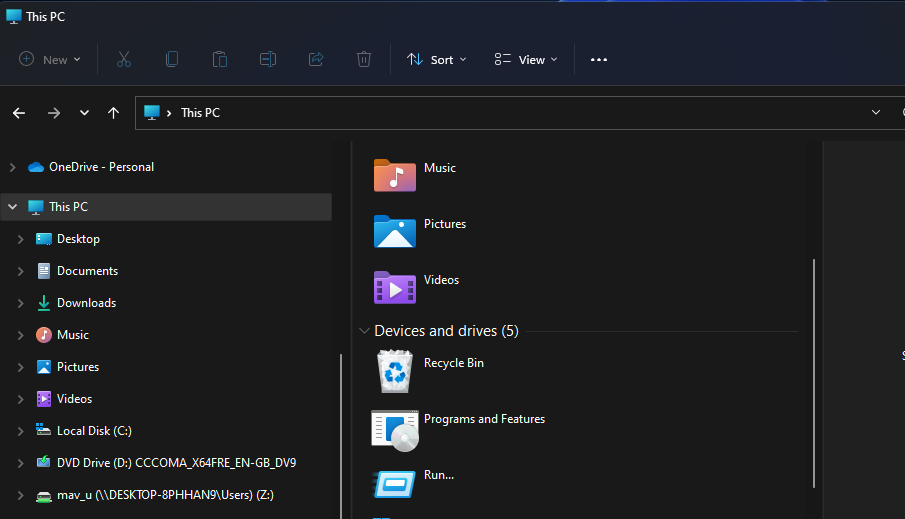
Task: Click the Copy icon in toolbar
Action: coord(172,60)
